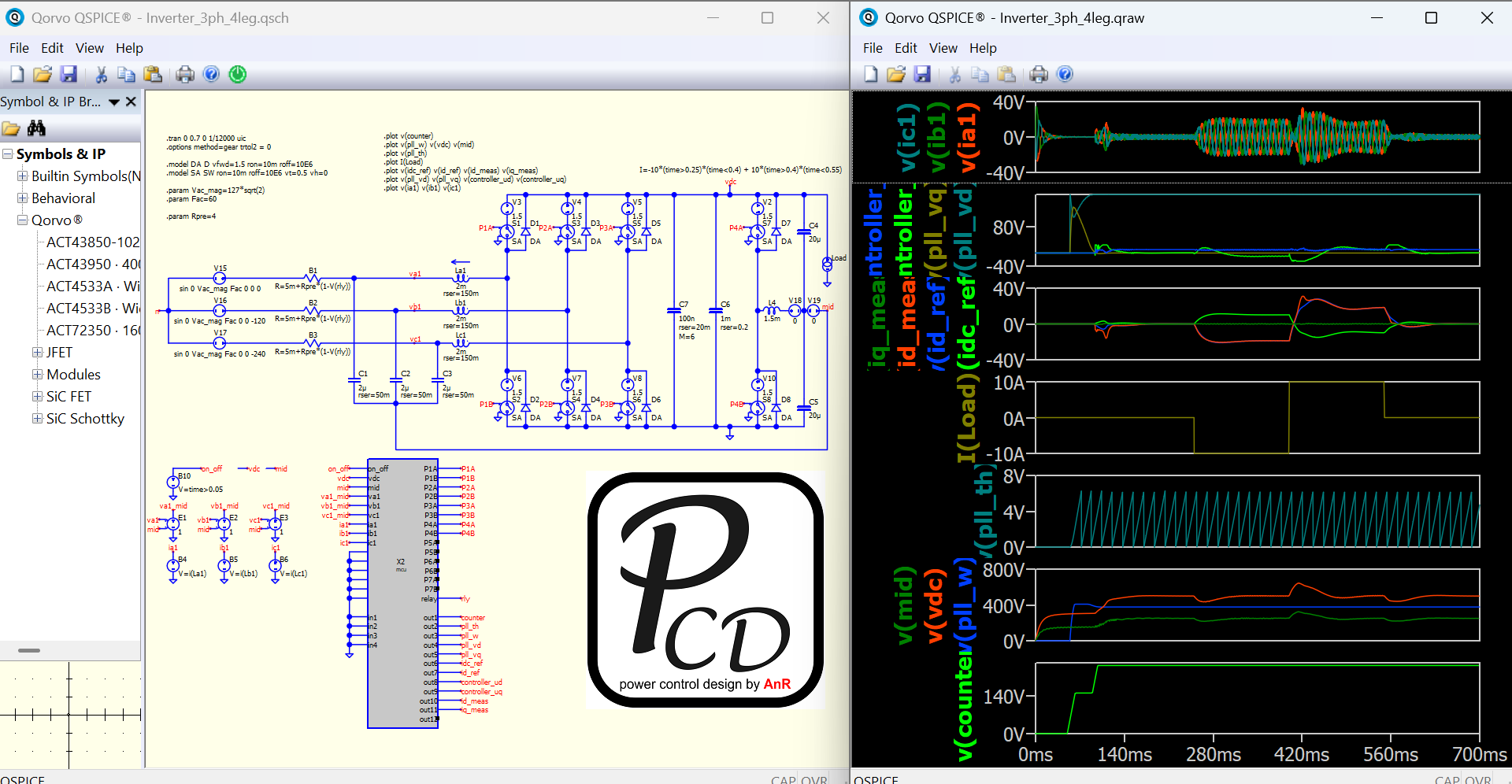
Task: Expand the Builtin Symbols tree node
Action: click(x=22, y=176)
